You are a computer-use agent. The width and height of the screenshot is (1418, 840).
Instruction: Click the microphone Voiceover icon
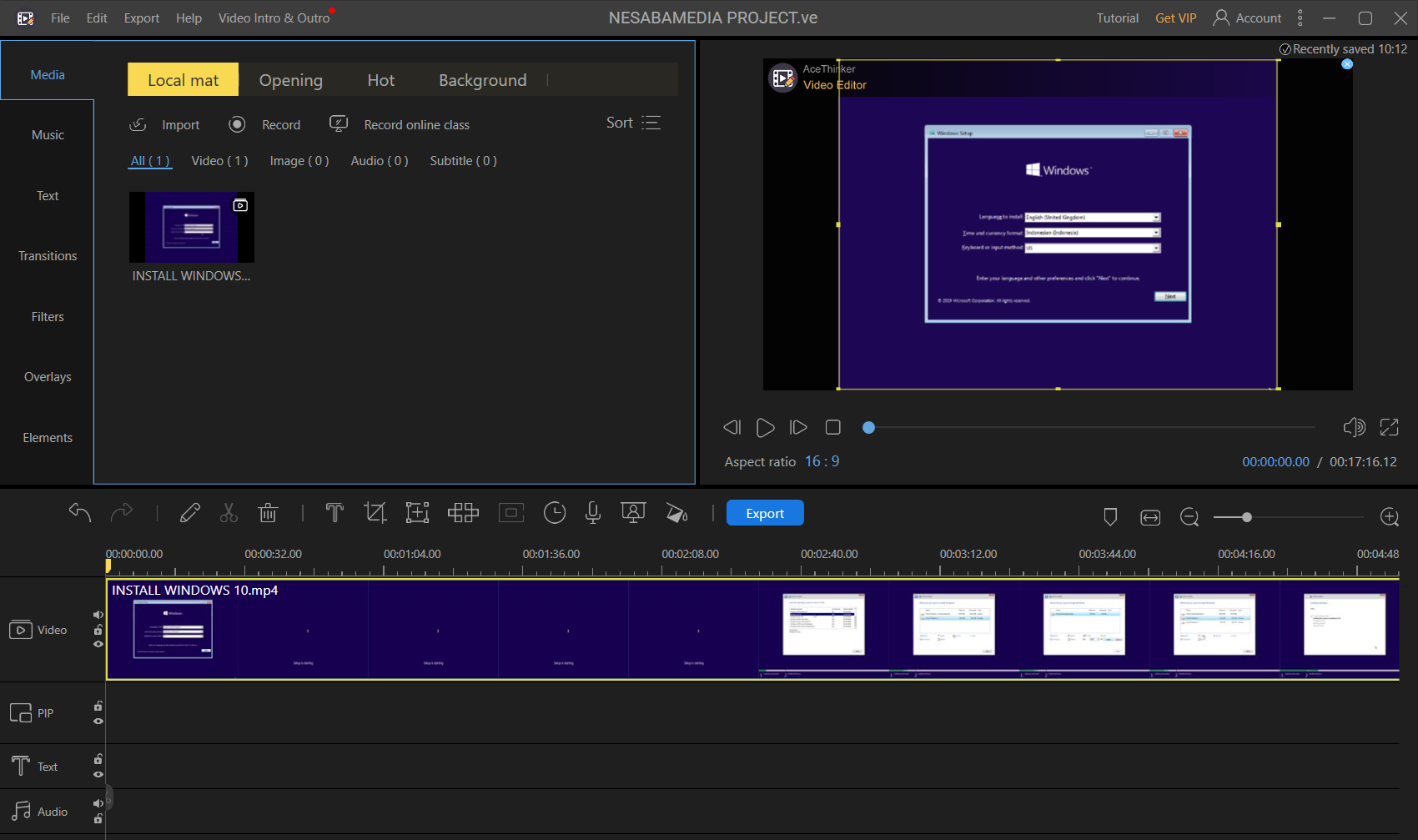click(x=593, y=512)
